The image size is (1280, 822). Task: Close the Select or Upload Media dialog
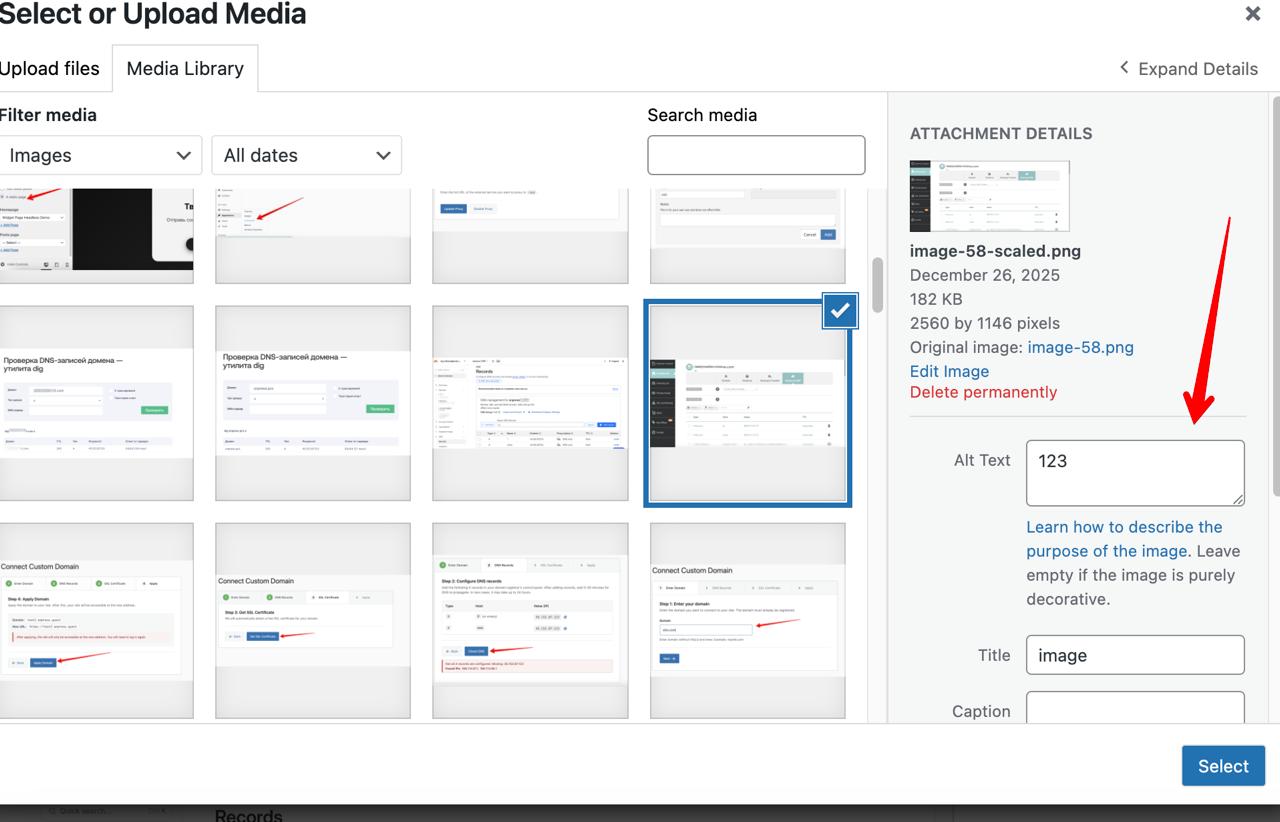click(x=1252, y=14)
